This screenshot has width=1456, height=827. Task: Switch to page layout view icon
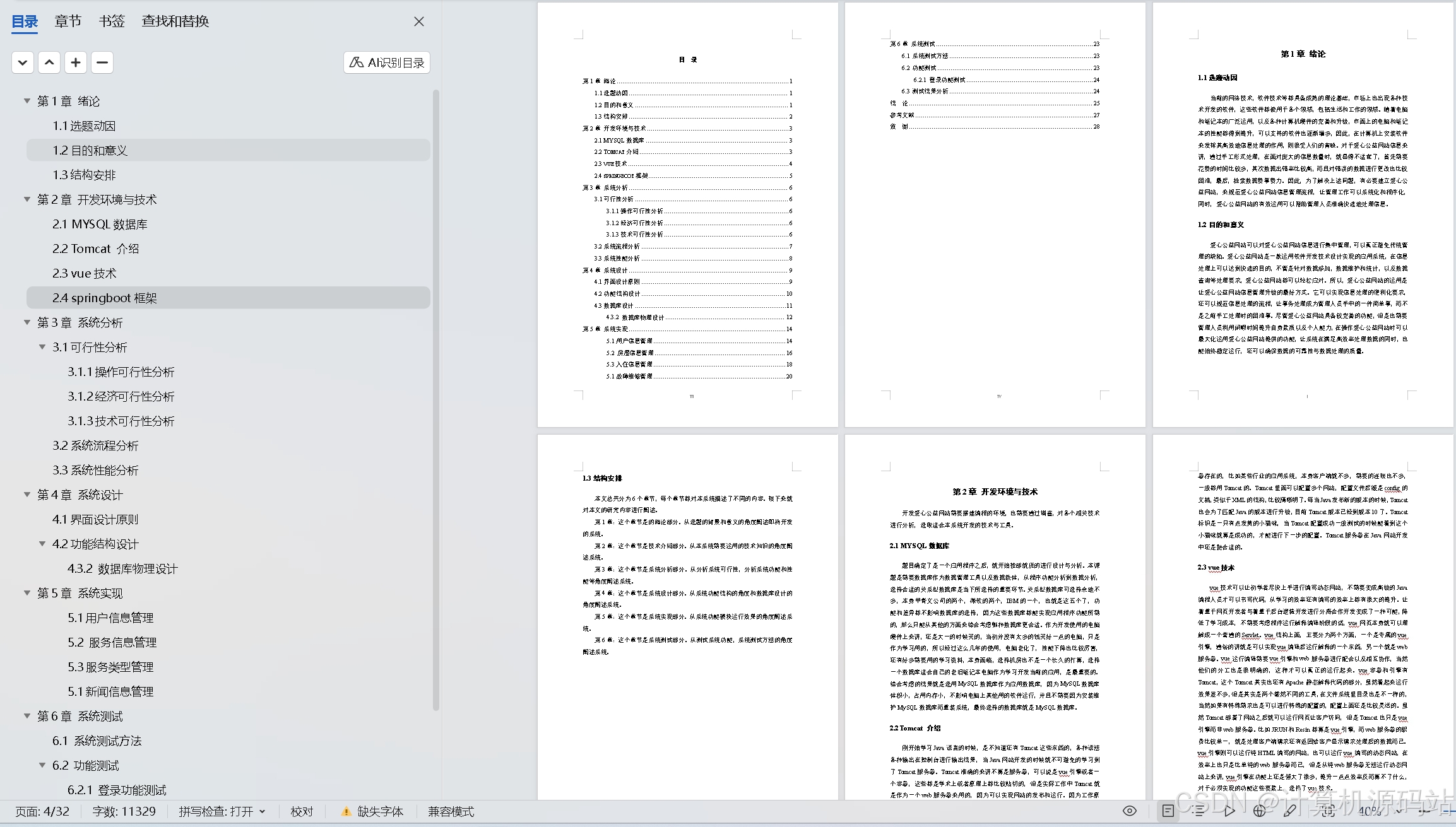(1168, 811)
